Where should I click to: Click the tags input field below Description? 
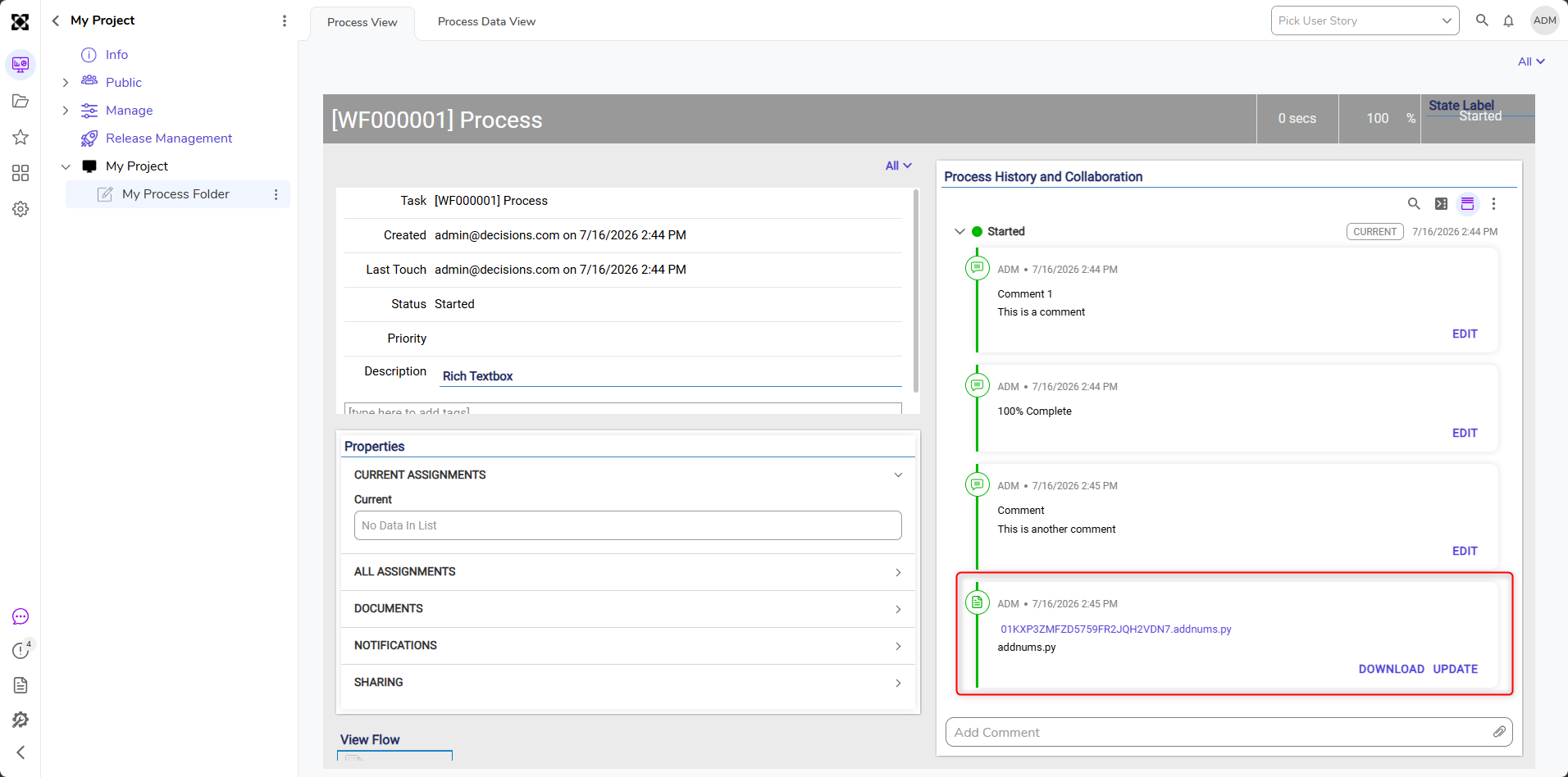(623, 409)
